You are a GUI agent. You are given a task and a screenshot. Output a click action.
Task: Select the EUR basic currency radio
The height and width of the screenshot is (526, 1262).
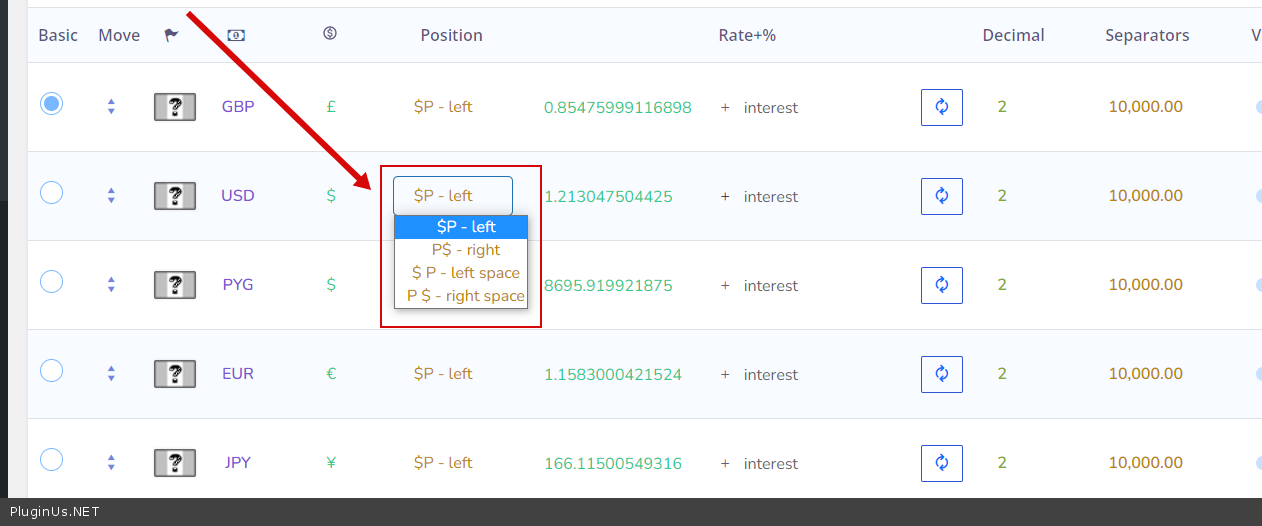51,371
